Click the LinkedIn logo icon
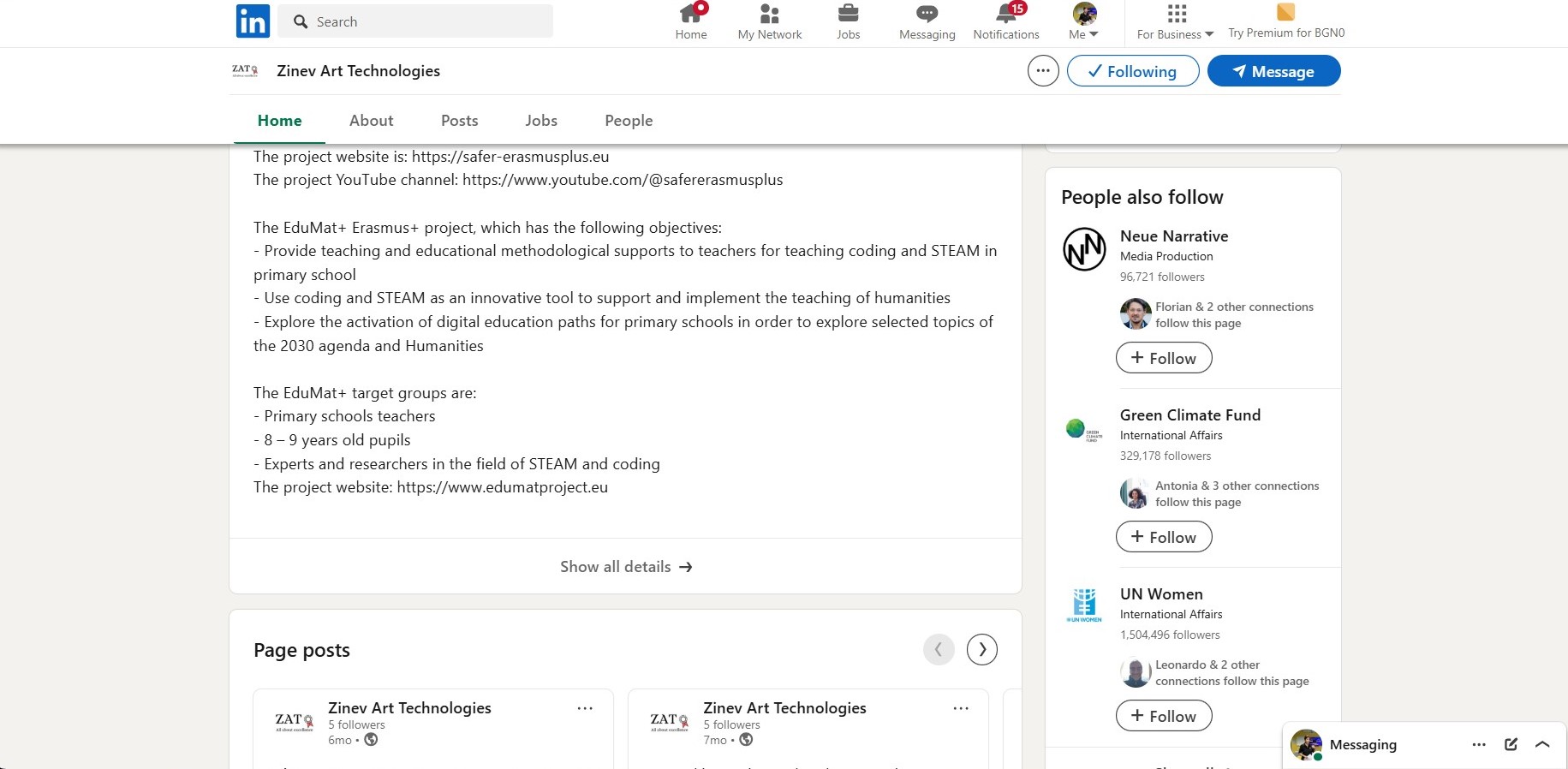 pos(253,21)
